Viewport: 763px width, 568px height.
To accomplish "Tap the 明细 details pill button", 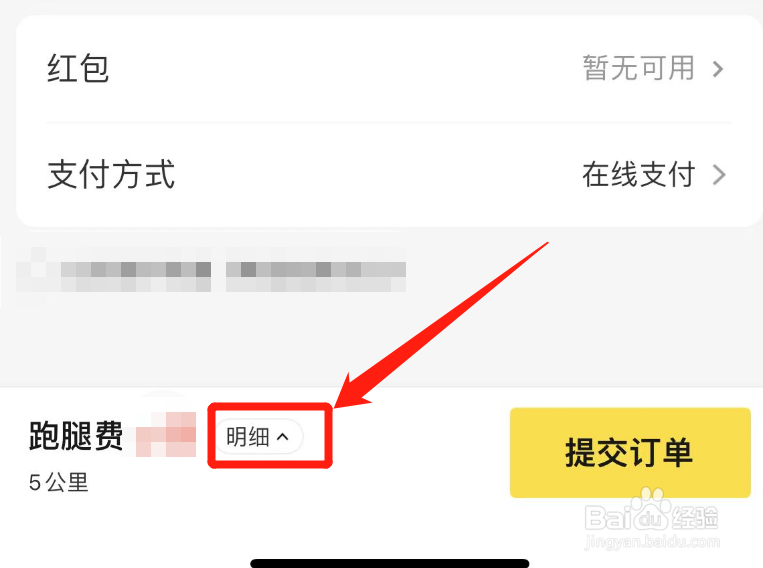I will tap(259, 437).
